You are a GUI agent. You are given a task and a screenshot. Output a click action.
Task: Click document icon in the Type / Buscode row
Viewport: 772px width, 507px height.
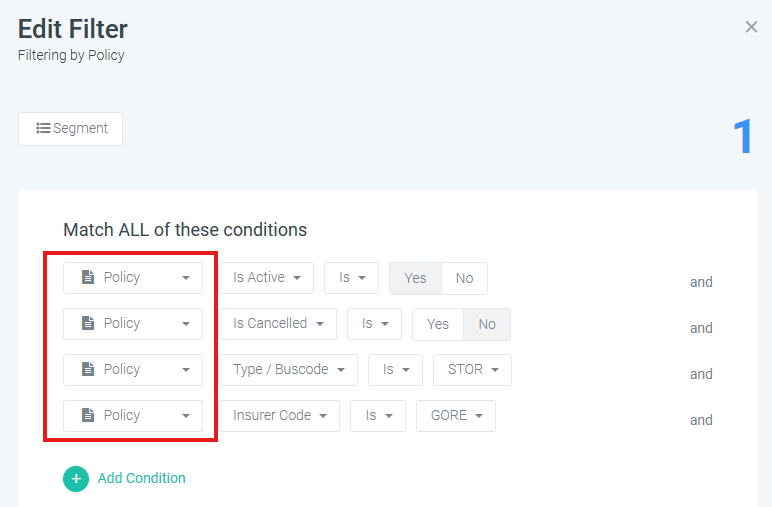point(88,369)
